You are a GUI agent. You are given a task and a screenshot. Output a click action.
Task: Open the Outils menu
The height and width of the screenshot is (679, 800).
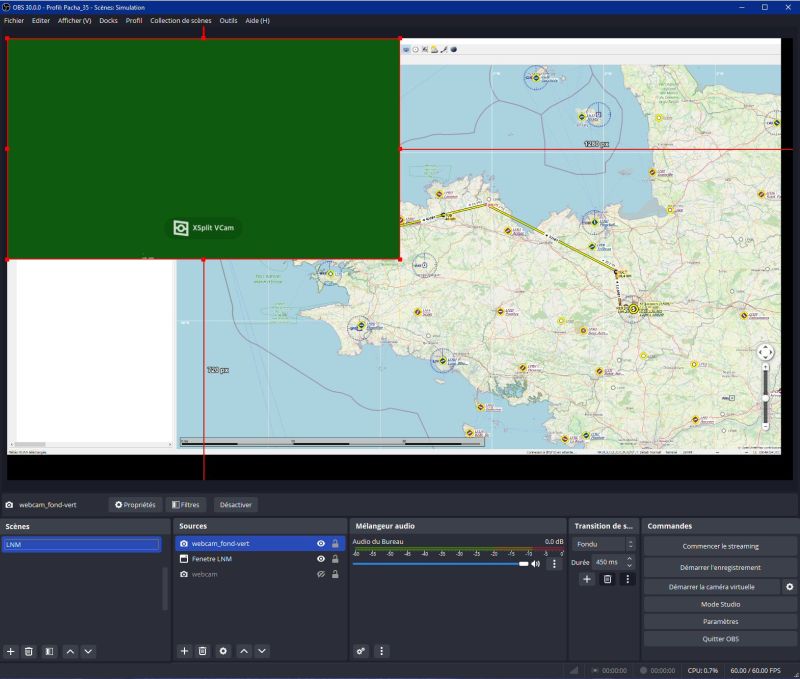(x=228, y=20)
